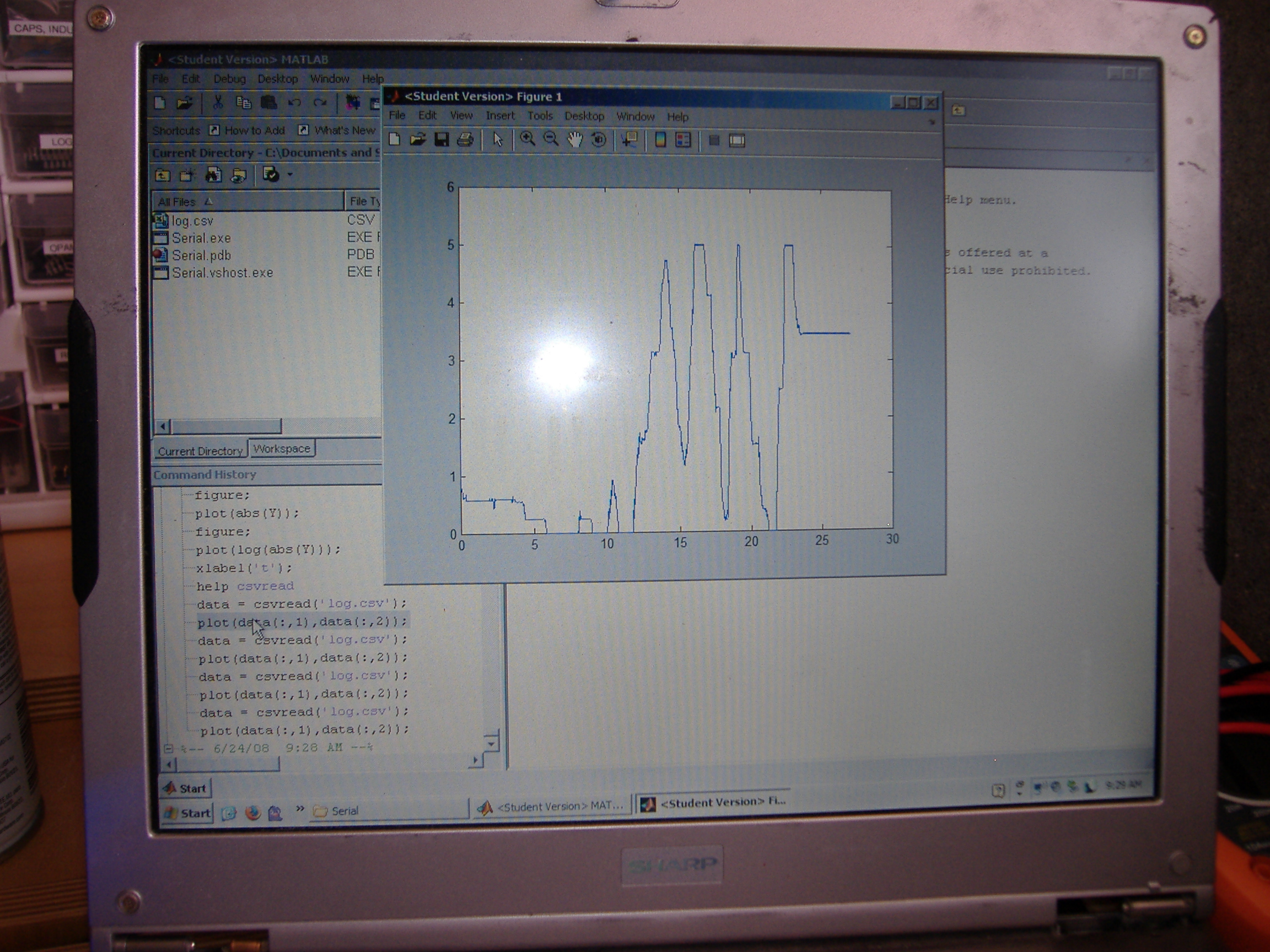1270x952 pixels.
Task: Click the Windows Start button
Action: click(187, 813)
